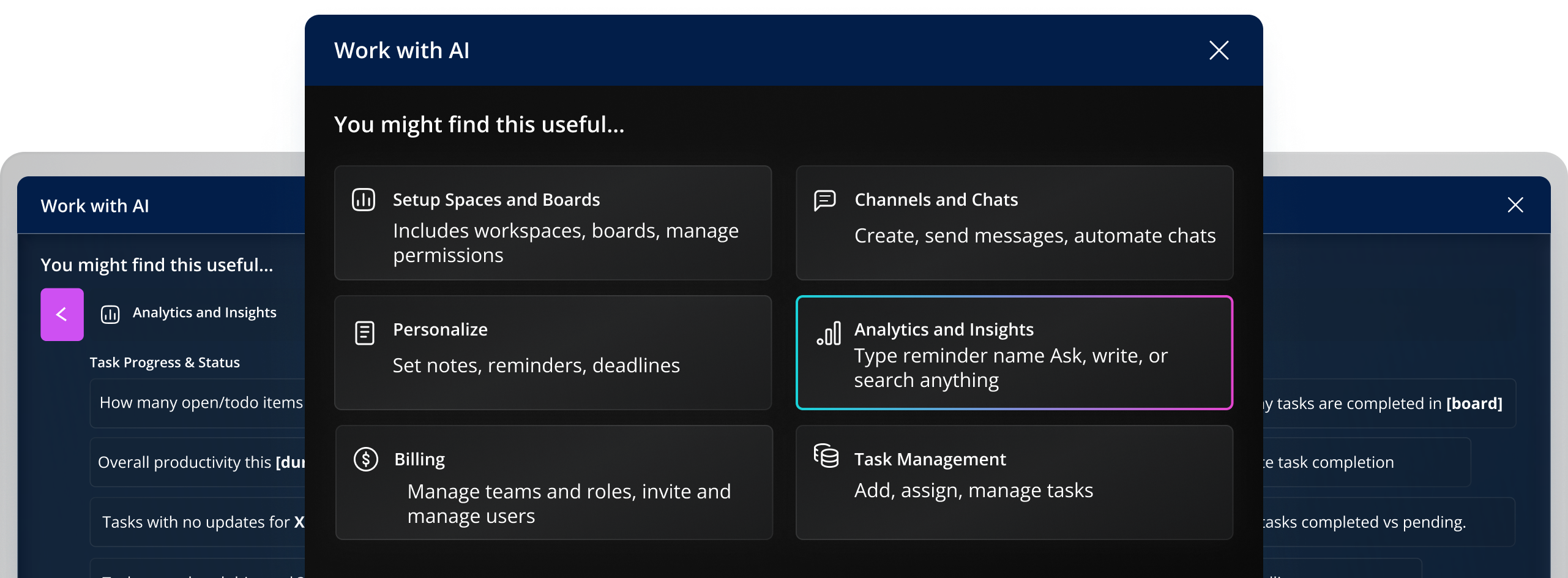
Task: Open the Task Management card
Action: (x=1014, y=482)
